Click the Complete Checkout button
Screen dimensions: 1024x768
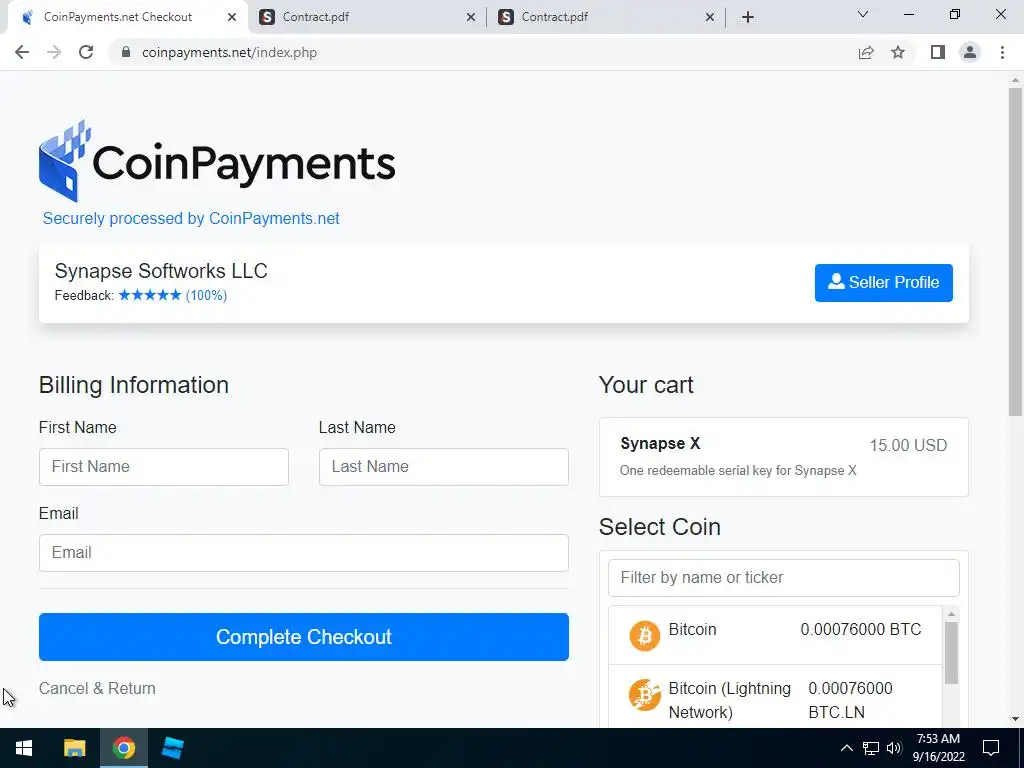(304, 637)
